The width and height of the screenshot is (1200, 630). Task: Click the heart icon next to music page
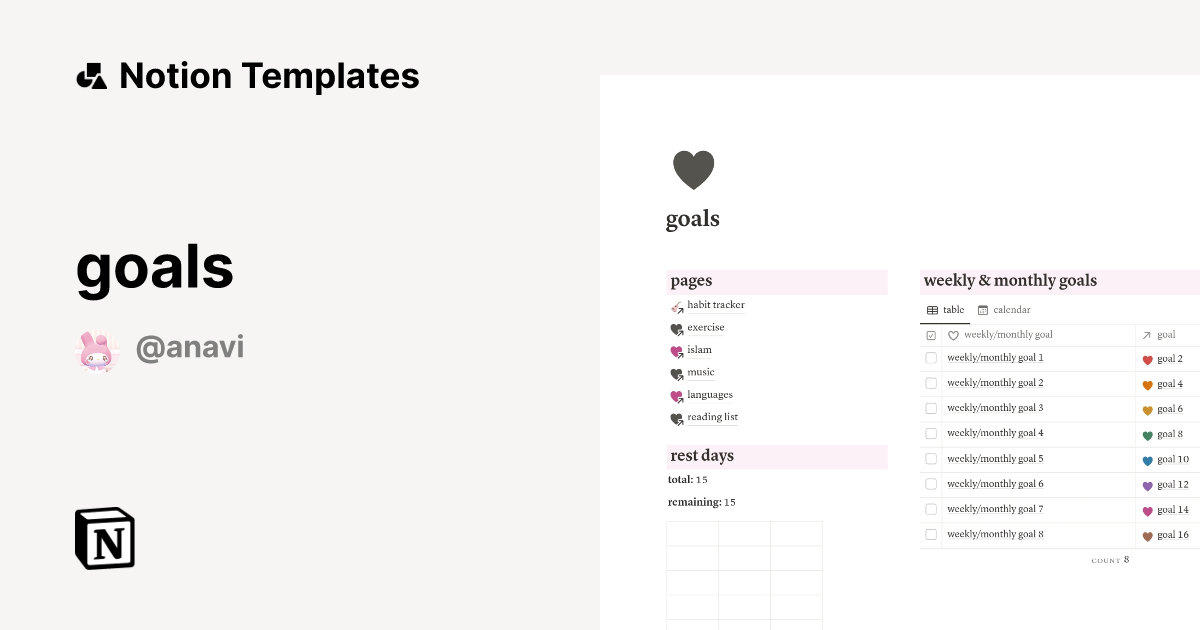coord(677,372)
